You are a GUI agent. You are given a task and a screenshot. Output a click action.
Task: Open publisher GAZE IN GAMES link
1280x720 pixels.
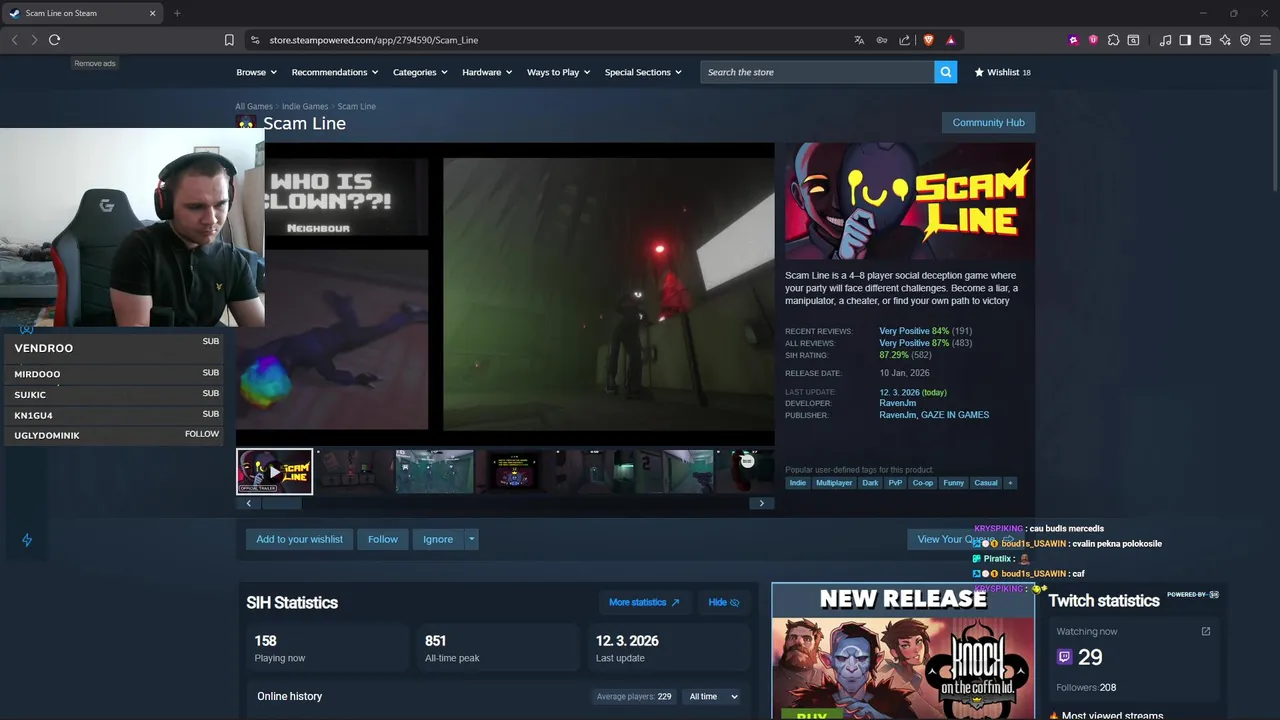pyautogui.click(x=954, y=415)
